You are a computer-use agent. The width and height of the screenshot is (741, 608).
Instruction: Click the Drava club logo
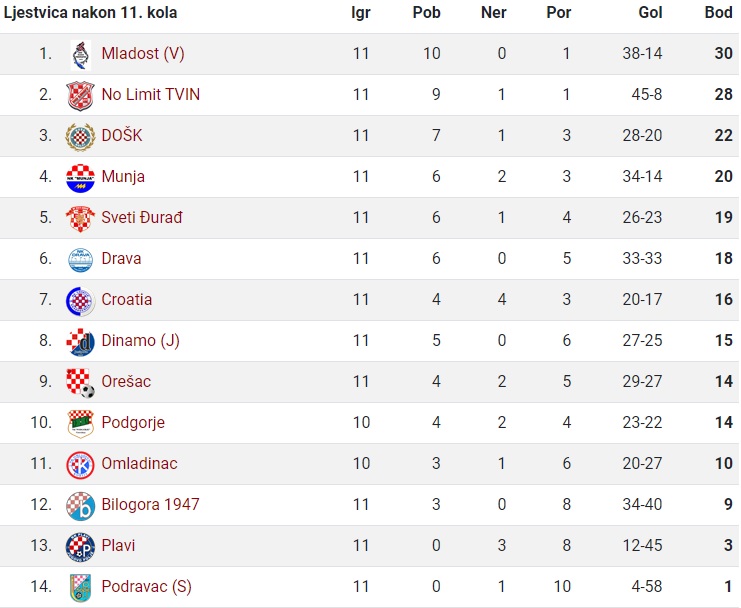[80, 259]
